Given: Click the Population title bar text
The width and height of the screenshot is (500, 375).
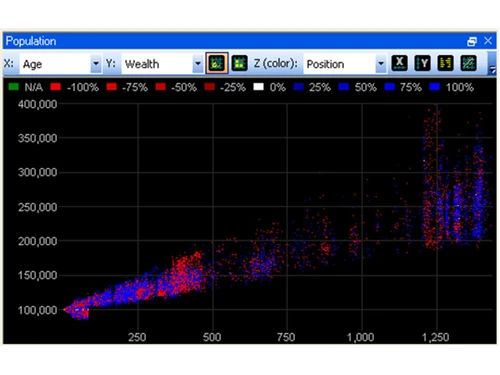Looking at the screenshot, I should click(31, 41).
